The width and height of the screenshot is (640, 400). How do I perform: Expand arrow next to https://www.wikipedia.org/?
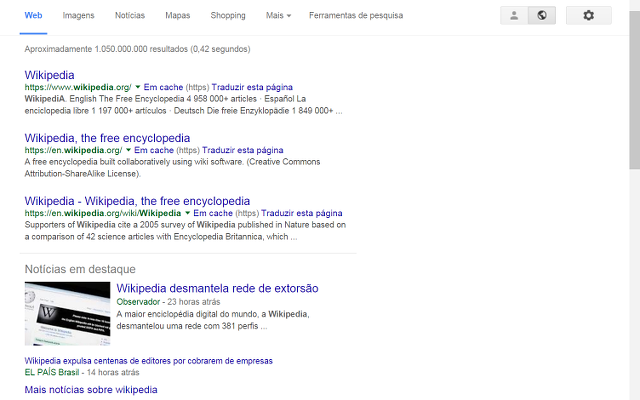click(138, 87)
